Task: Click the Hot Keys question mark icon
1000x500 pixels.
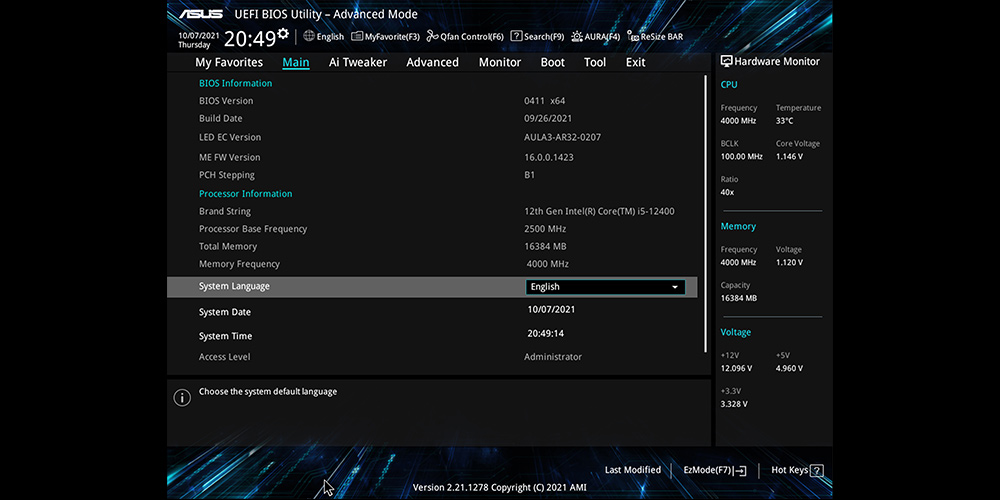Action: click(x=816, y=470)
